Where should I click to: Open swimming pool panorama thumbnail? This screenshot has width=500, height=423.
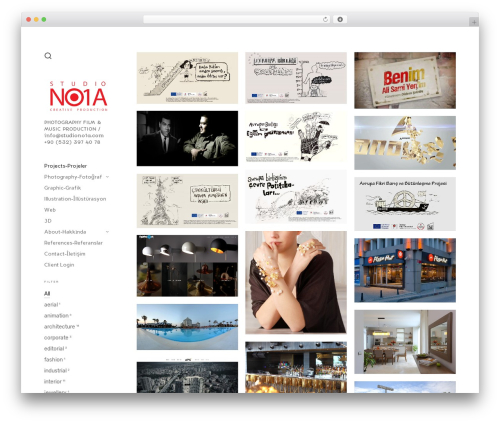tap(187, 327)
